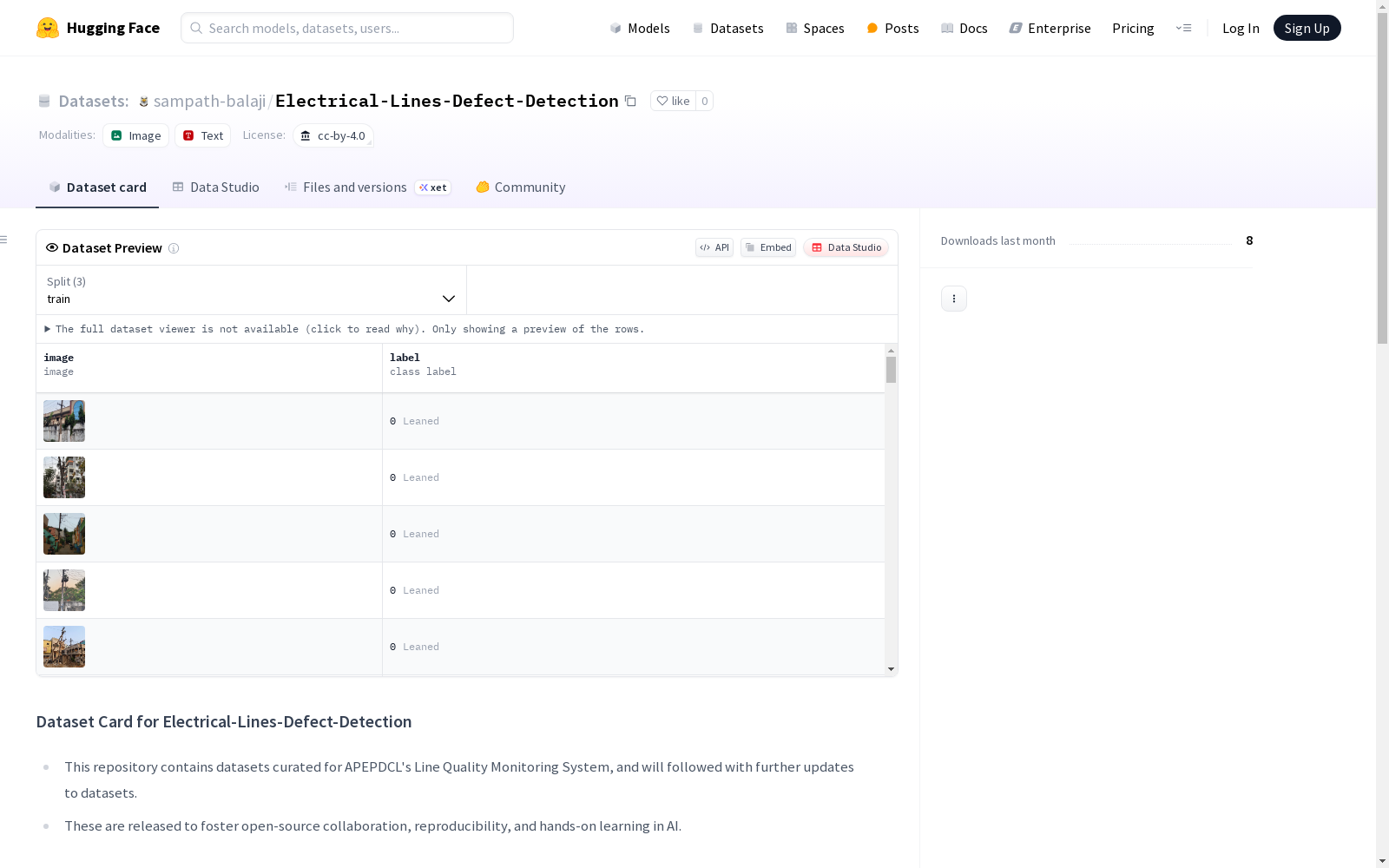Focus the search models input field

[x=347, y=28]
